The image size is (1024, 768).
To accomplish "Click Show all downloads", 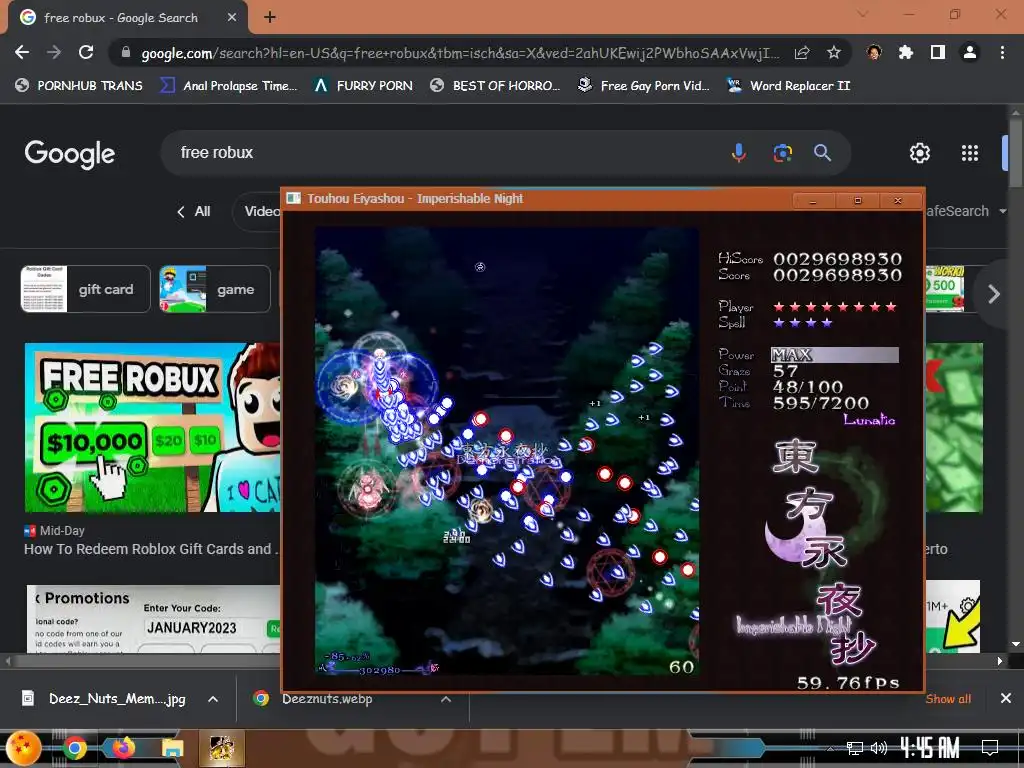I will click(x=948, y=699).
